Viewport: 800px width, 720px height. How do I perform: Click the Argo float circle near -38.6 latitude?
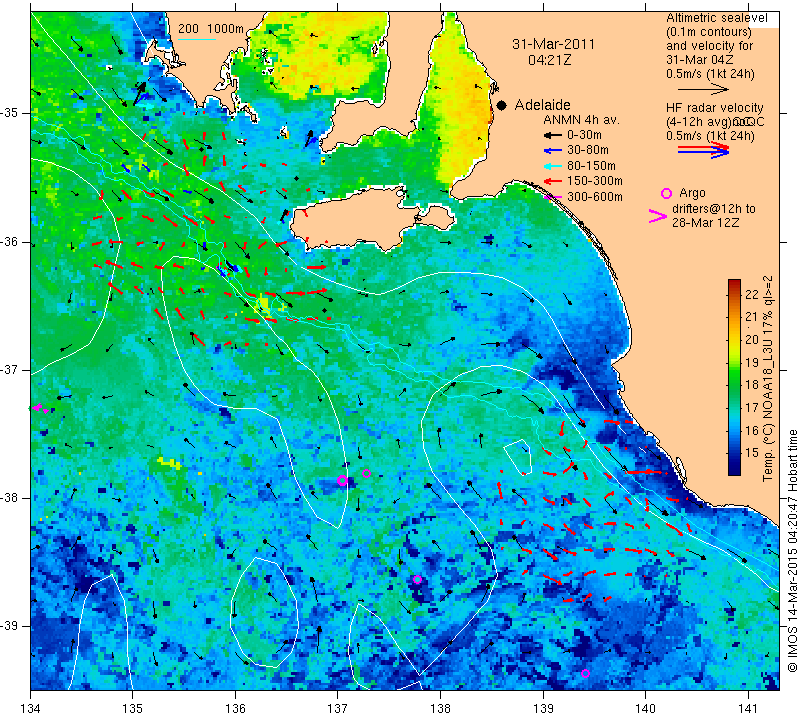tap(417, 579)
